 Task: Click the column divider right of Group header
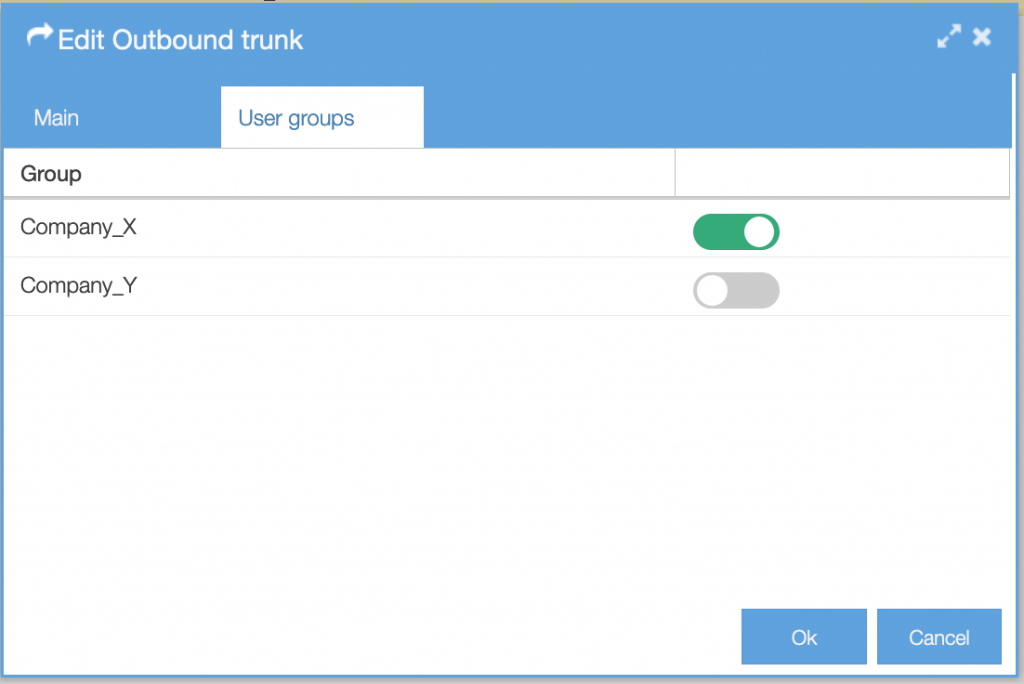pyautogui.click(x=676, y=174)
